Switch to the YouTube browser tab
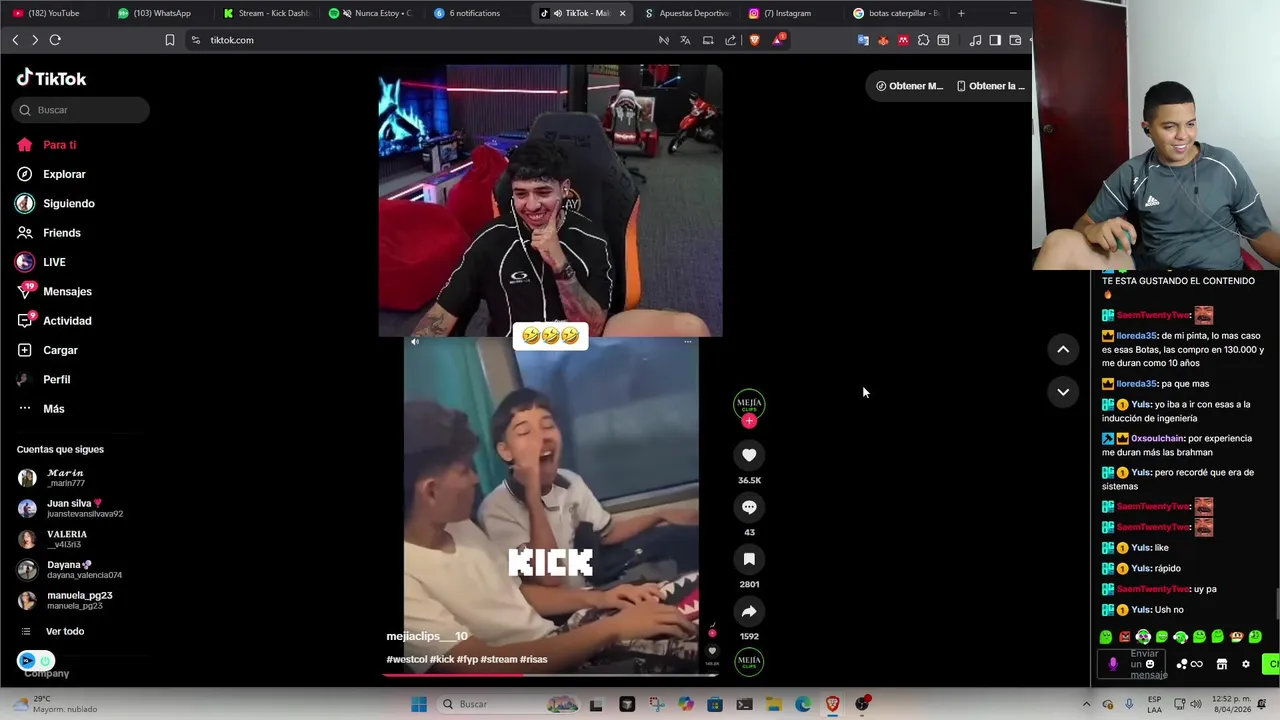Screen dimensions: 1280x720 click(54, 13)
